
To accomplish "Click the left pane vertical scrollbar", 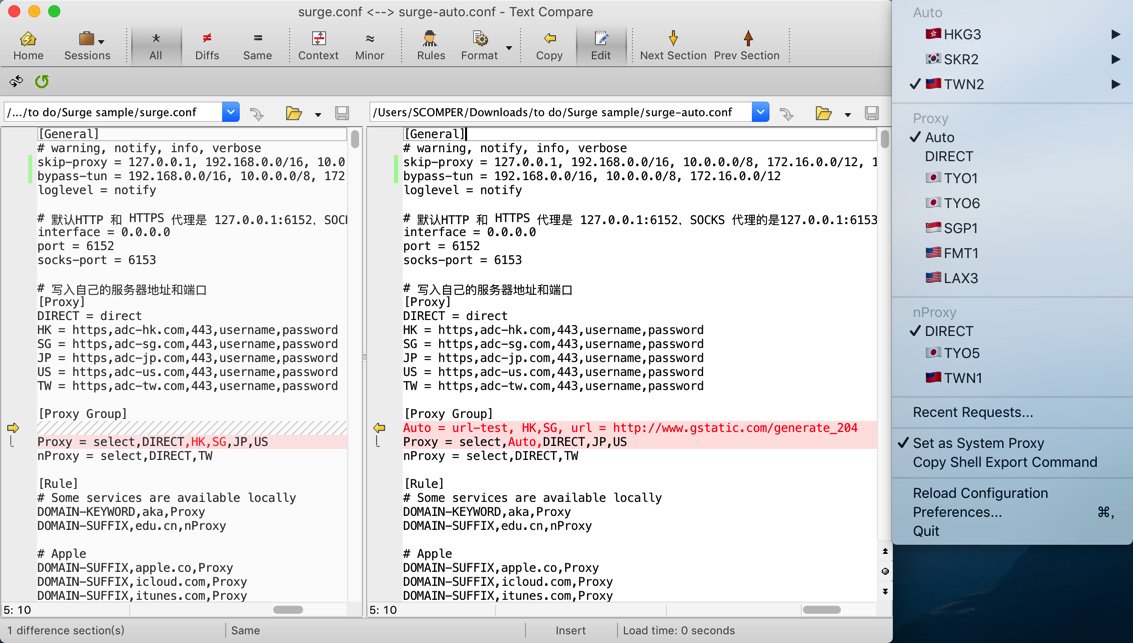I will [355, 139].
